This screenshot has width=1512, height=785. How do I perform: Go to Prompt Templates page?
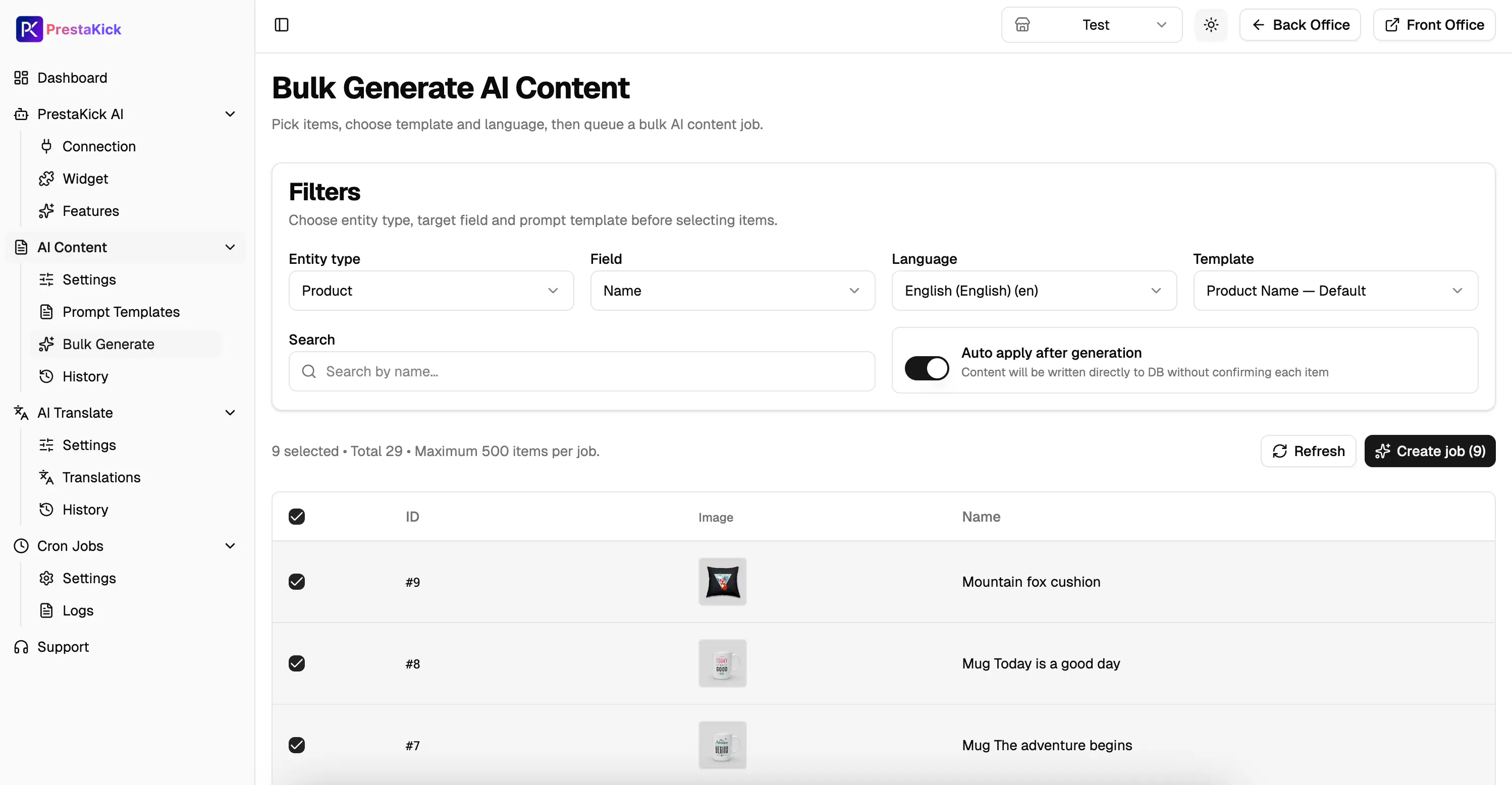pyautogui.click(x=126, y=312)
